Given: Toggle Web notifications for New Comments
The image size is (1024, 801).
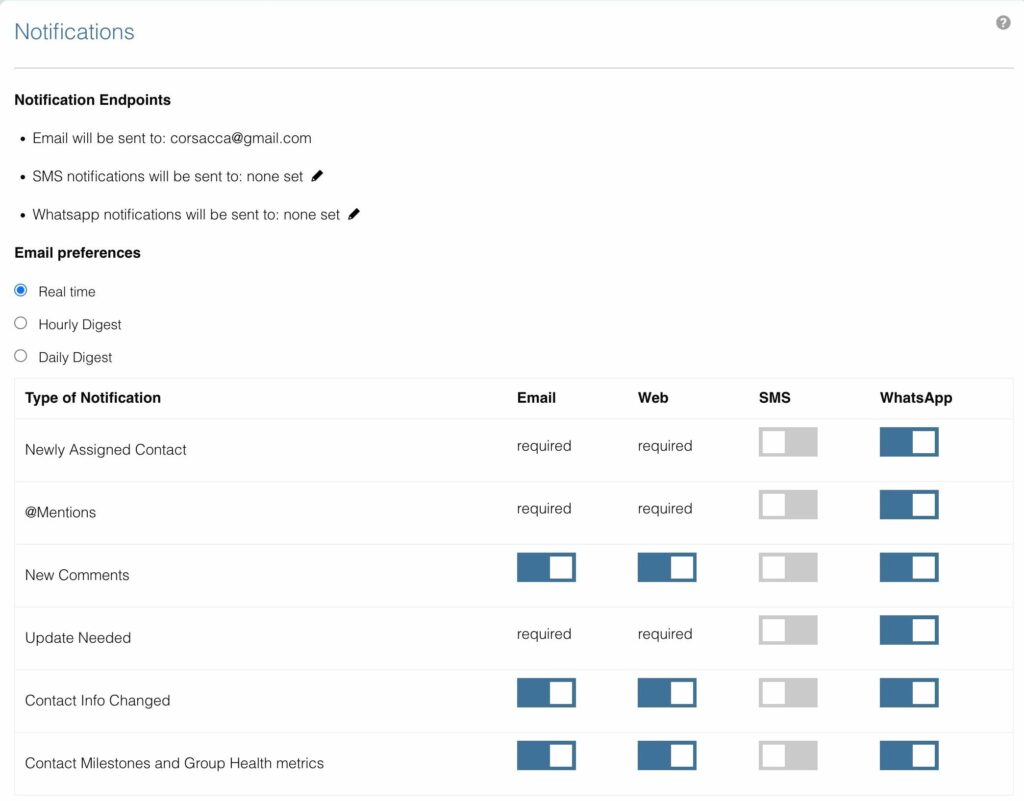Looking at the screenshot, I should (667, 568).
